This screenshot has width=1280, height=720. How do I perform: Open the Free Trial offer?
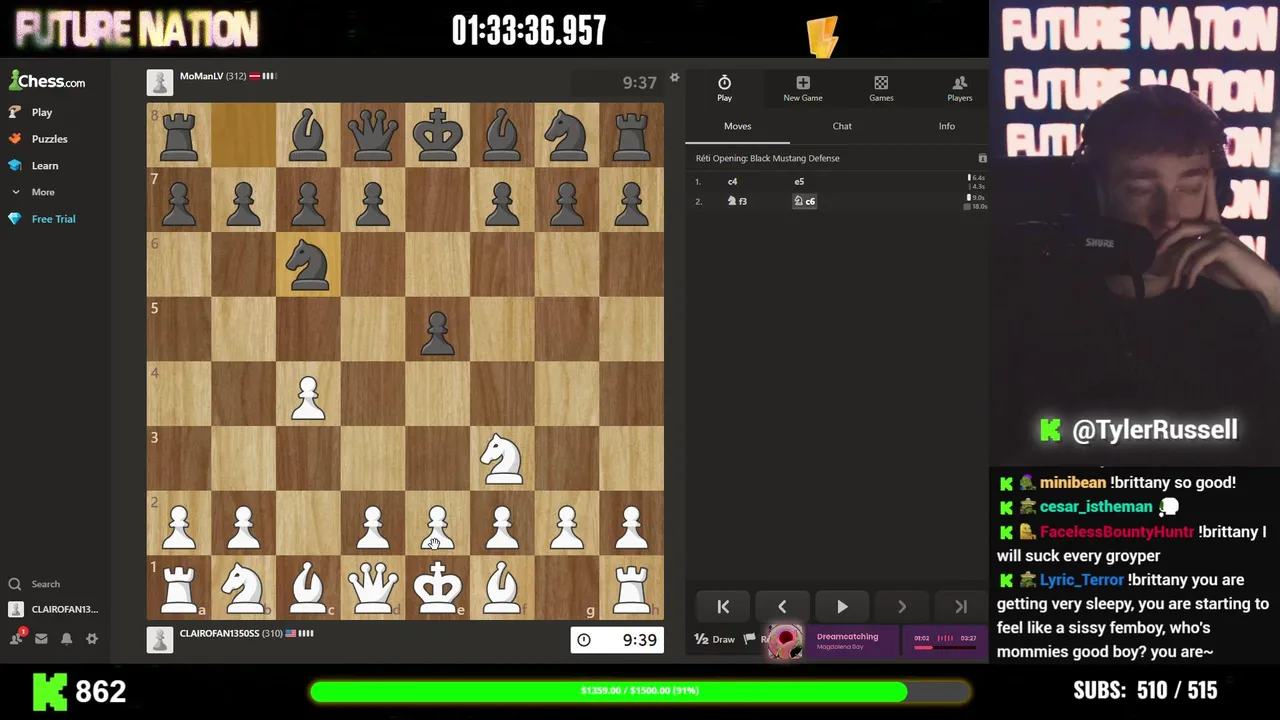click(53, 218)
